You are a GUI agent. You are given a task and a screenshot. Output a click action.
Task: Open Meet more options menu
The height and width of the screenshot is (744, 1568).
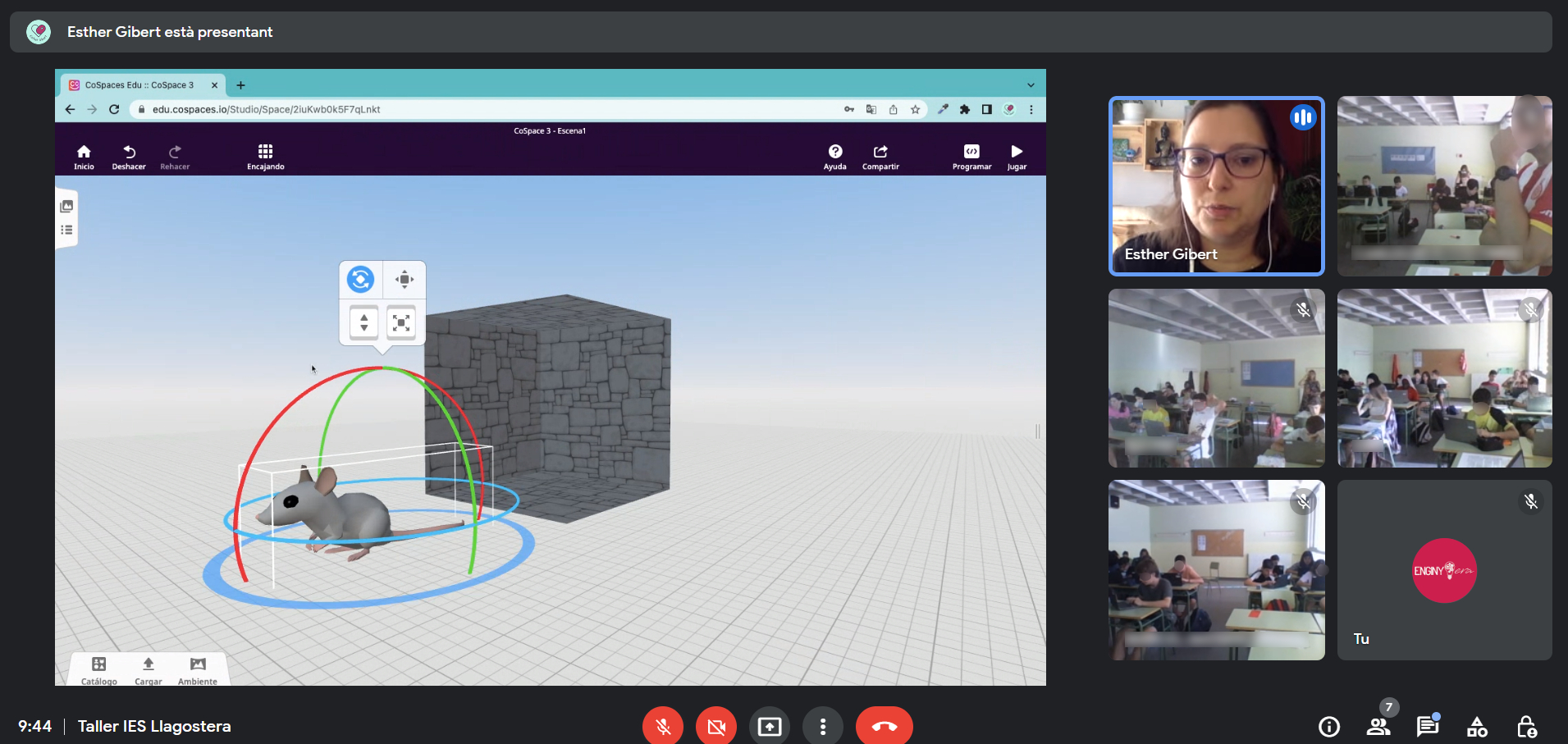[823, 726]
